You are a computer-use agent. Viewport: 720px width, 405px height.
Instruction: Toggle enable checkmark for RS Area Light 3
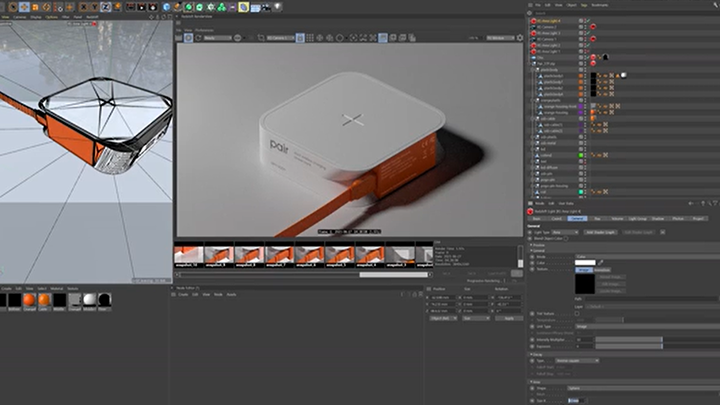pos(588,33)
